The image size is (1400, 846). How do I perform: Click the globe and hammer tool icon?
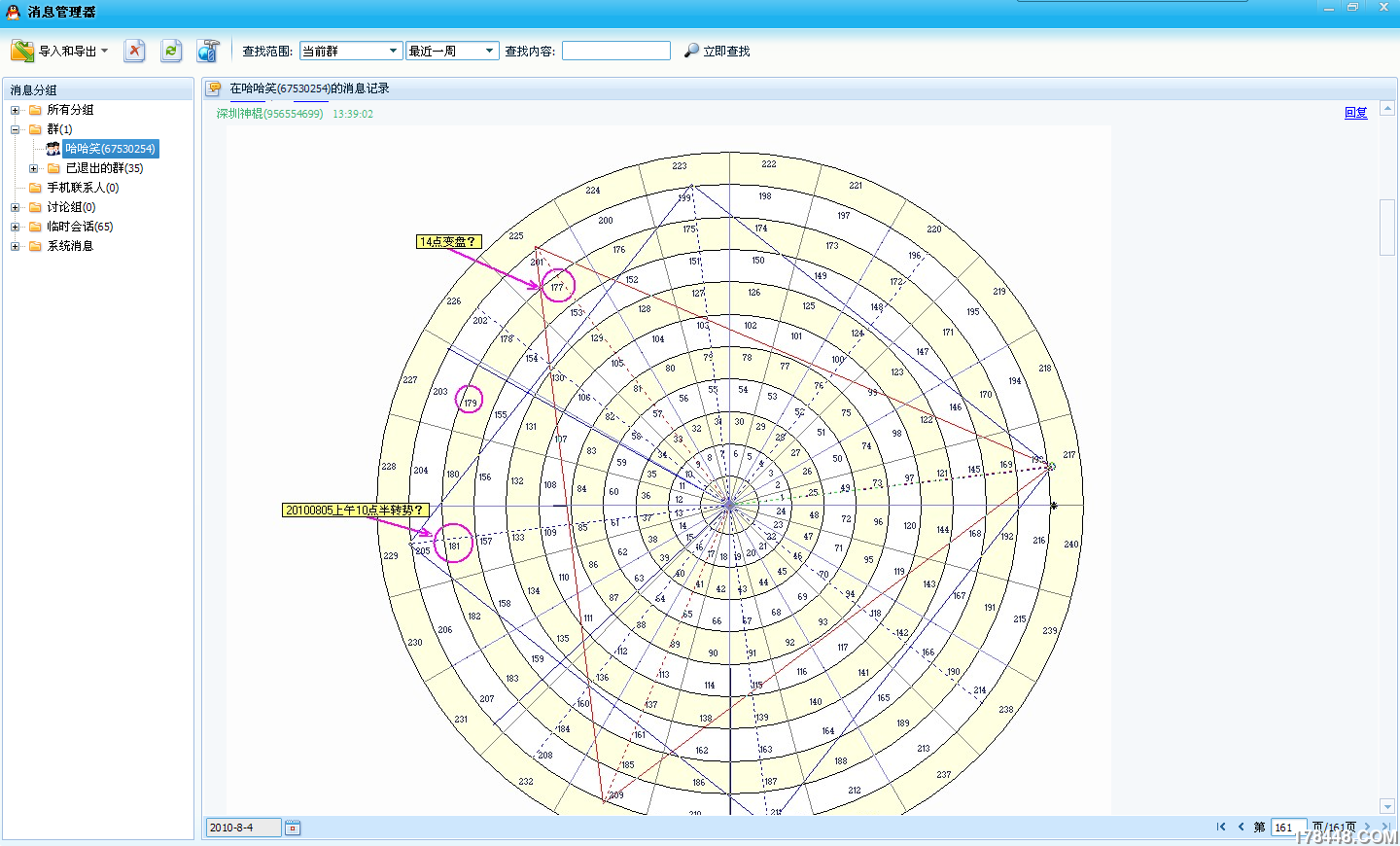coord(208,51)
